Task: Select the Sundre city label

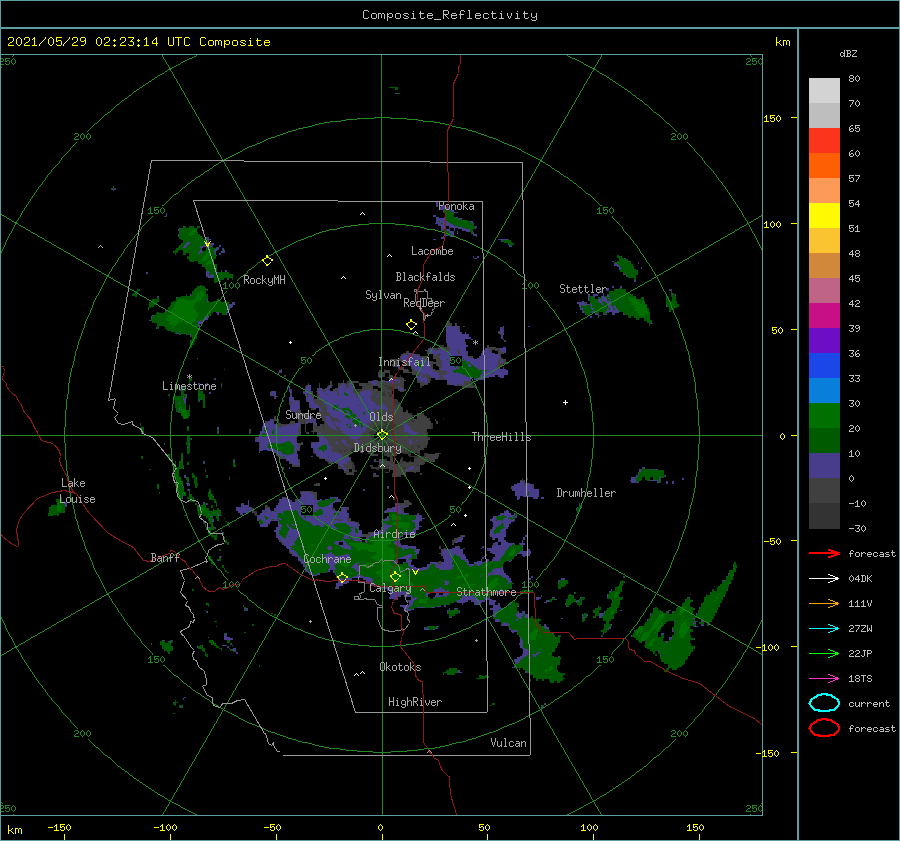Action: point(303,415)
